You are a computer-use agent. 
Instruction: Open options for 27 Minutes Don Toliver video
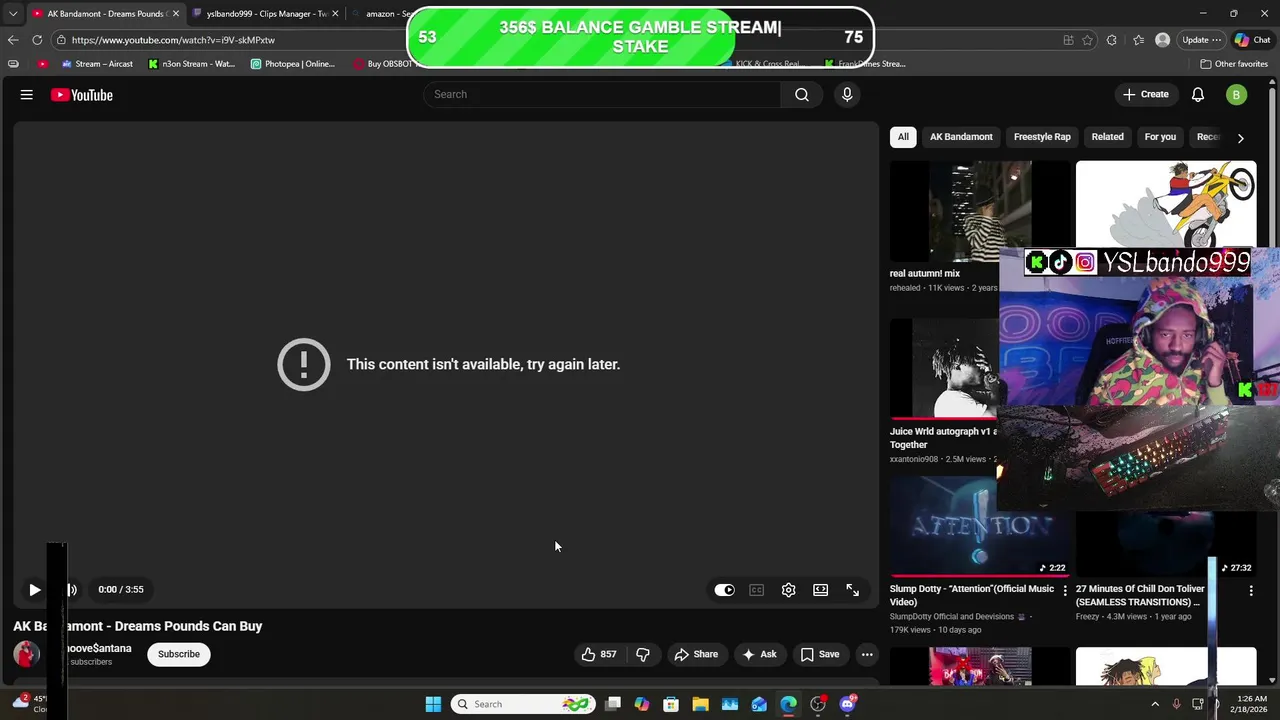1251,591
